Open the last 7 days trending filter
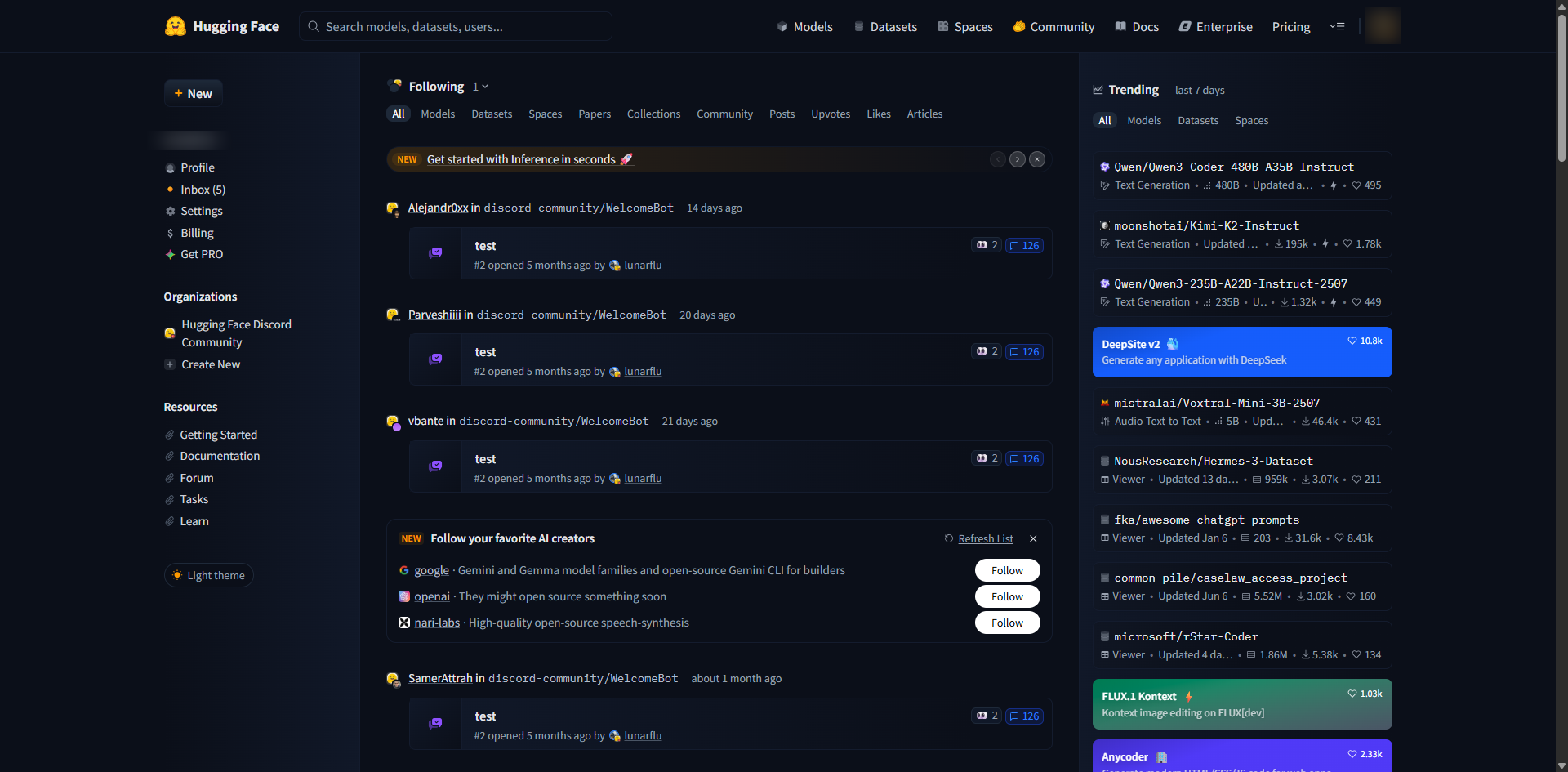This screenshot has width=1568, height=772. pos(1200,91)
